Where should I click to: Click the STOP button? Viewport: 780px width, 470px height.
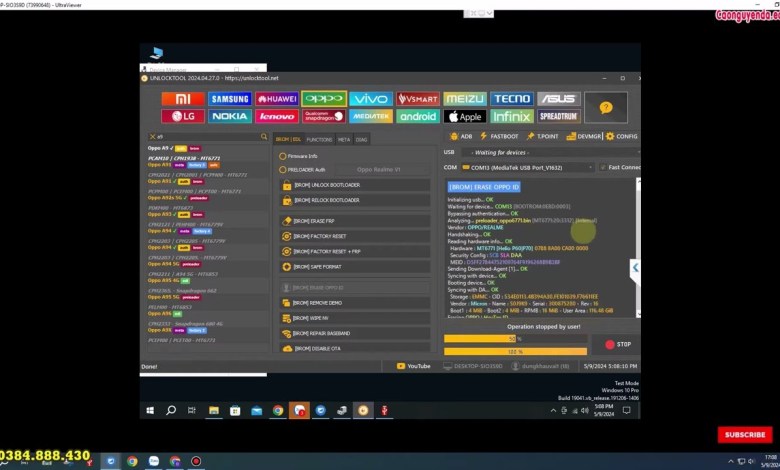click(610, 344)
